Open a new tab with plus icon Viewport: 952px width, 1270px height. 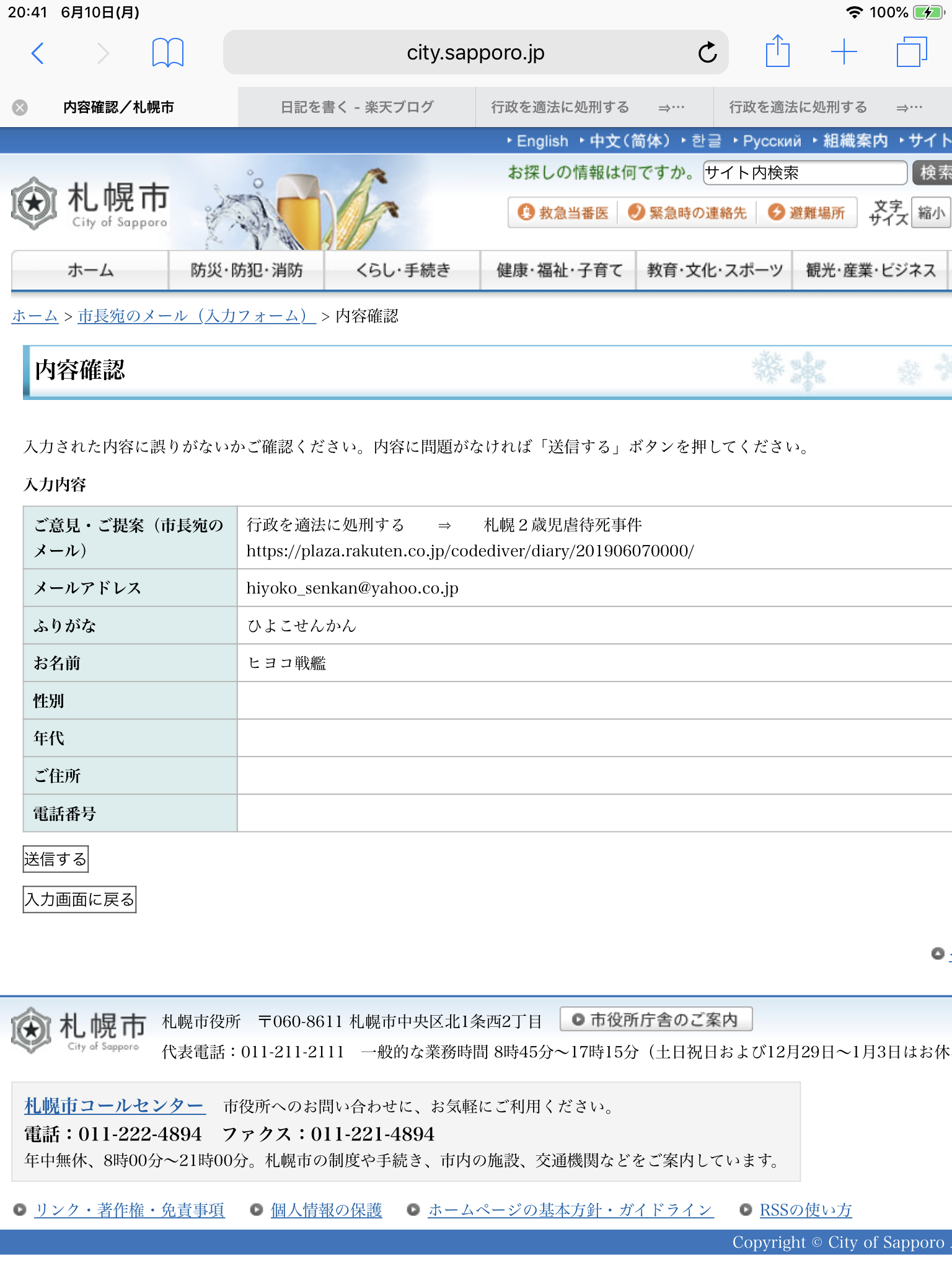[844, 52]
